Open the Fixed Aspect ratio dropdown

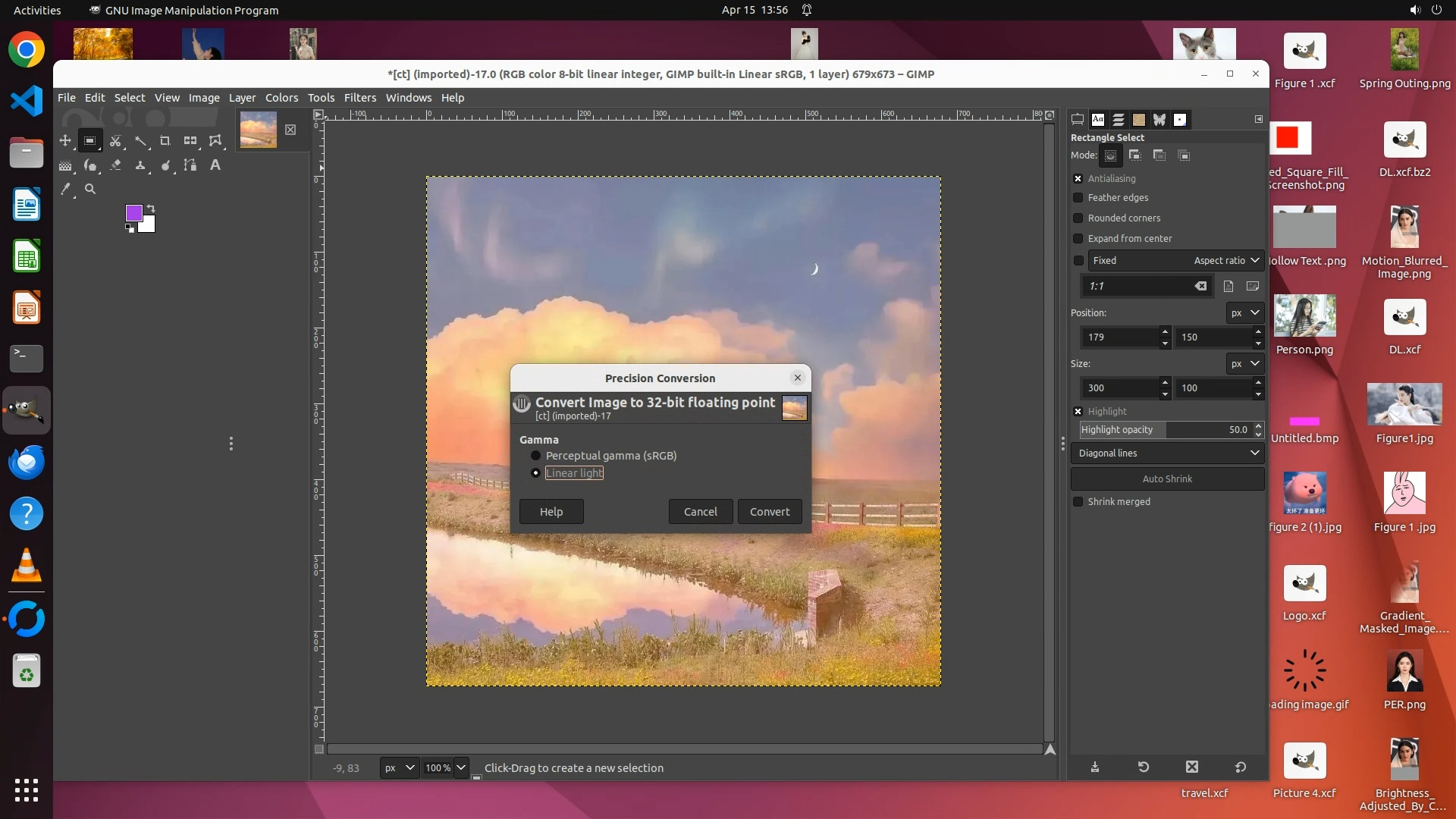(1175, 261)
